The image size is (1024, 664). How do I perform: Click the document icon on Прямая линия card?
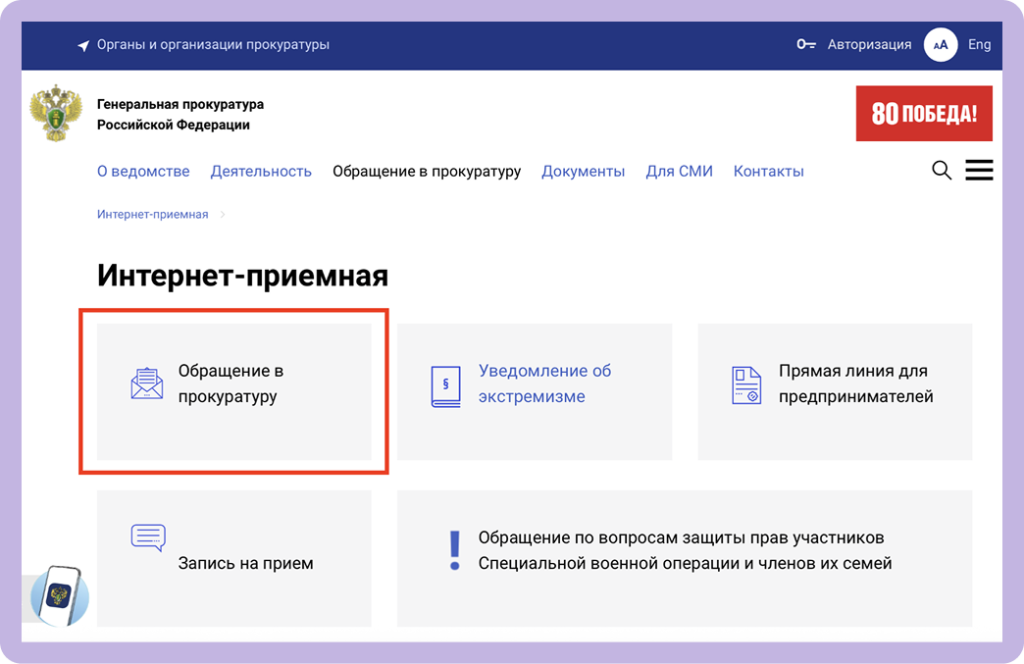point(746,385)
